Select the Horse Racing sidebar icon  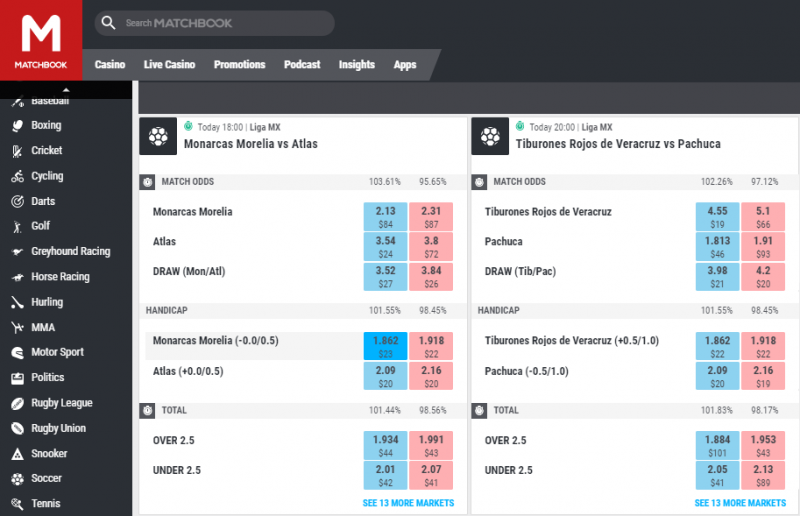point(16,277)
